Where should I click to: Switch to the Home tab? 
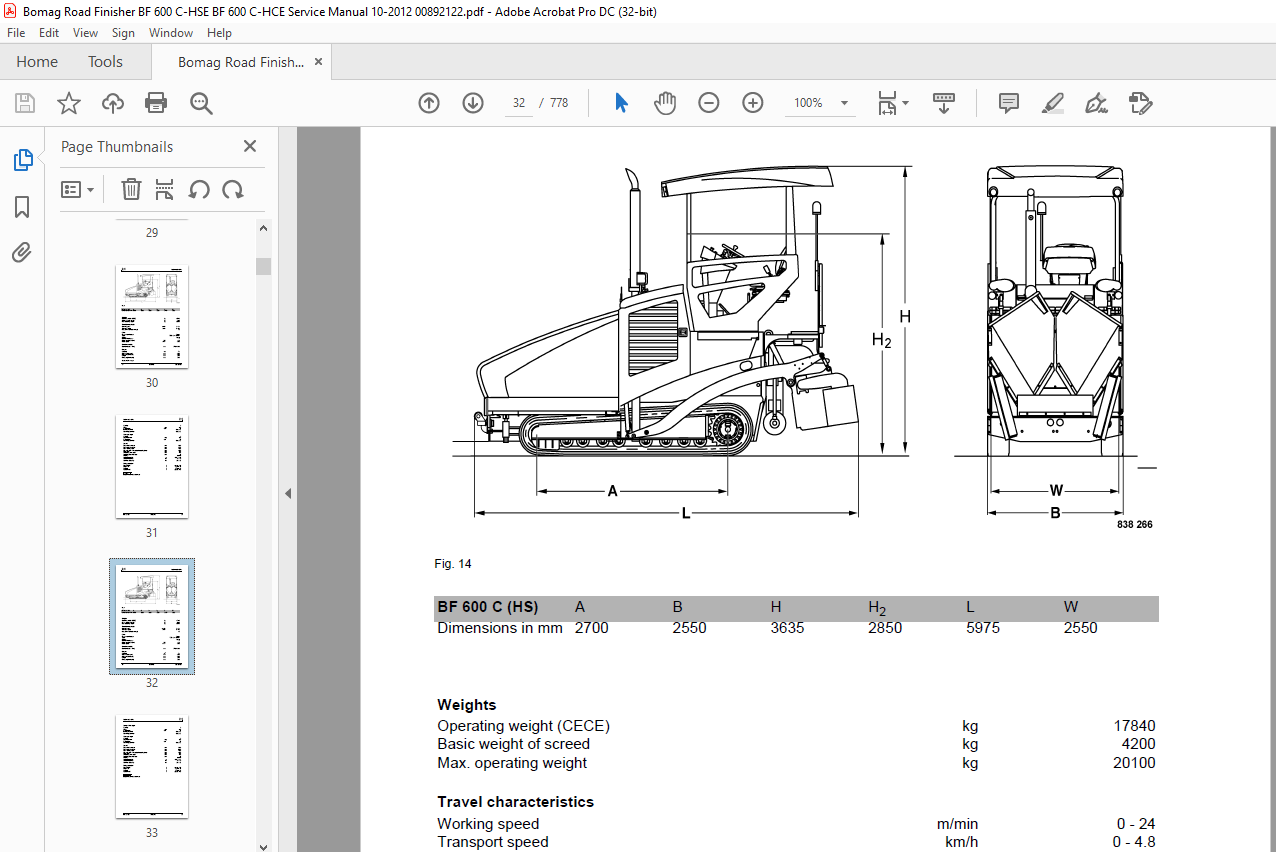click(x=37, y=62)
